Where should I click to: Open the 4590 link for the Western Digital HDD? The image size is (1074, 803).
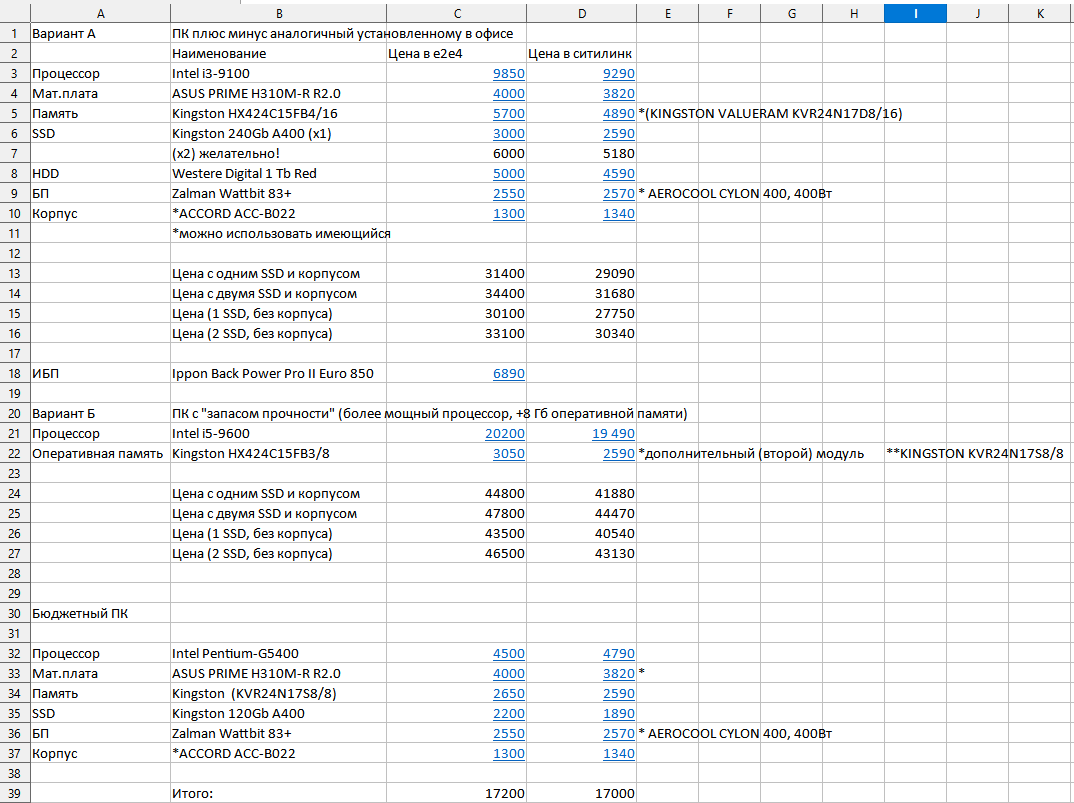coord(618,174)
